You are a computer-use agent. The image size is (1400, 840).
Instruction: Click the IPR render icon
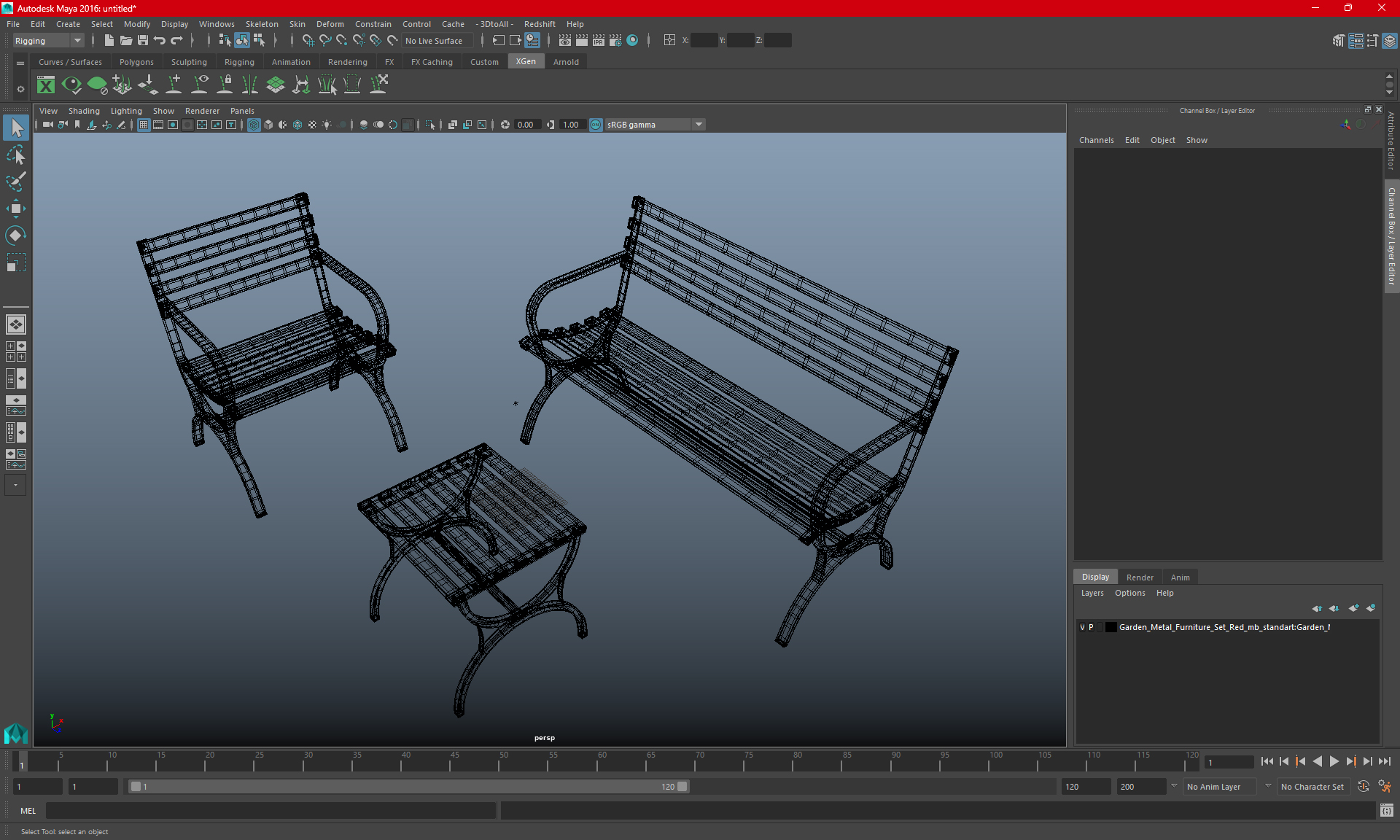pos(599,41)
